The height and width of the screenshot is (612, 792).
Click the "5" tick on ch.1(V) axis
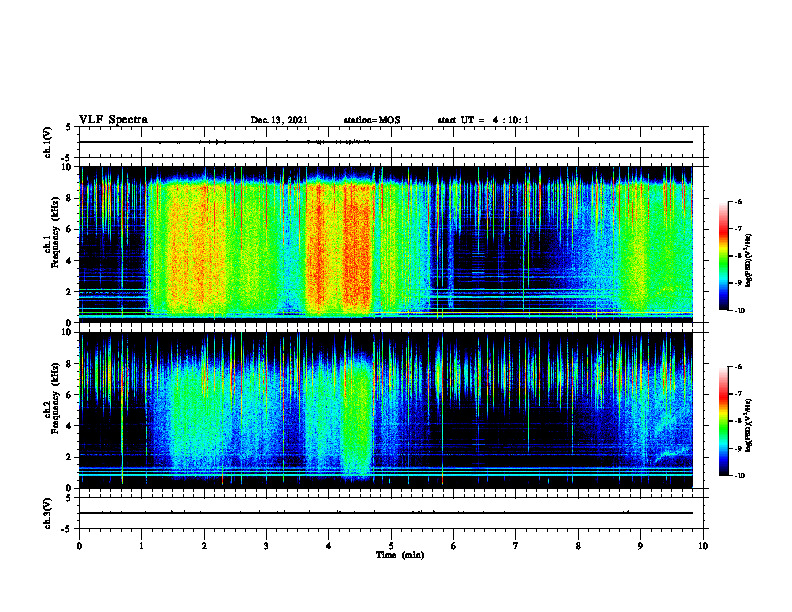(69, 128)
